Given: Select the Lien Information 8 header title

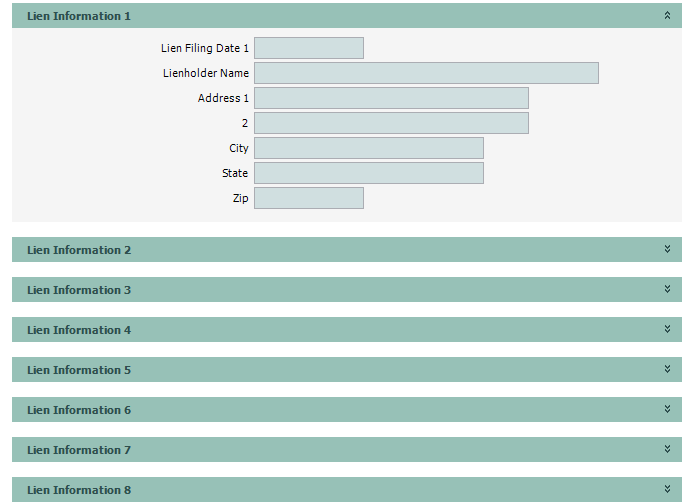Looking at the screenshot, I should (x=79, y=490).
